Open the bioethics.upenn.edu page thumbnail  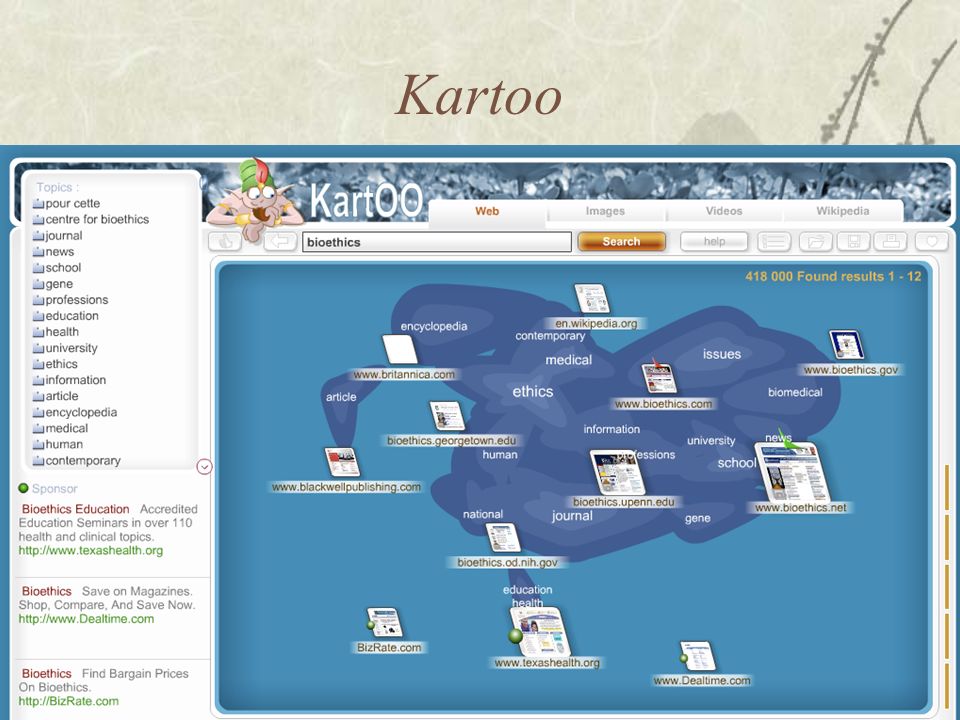point(617,472)
